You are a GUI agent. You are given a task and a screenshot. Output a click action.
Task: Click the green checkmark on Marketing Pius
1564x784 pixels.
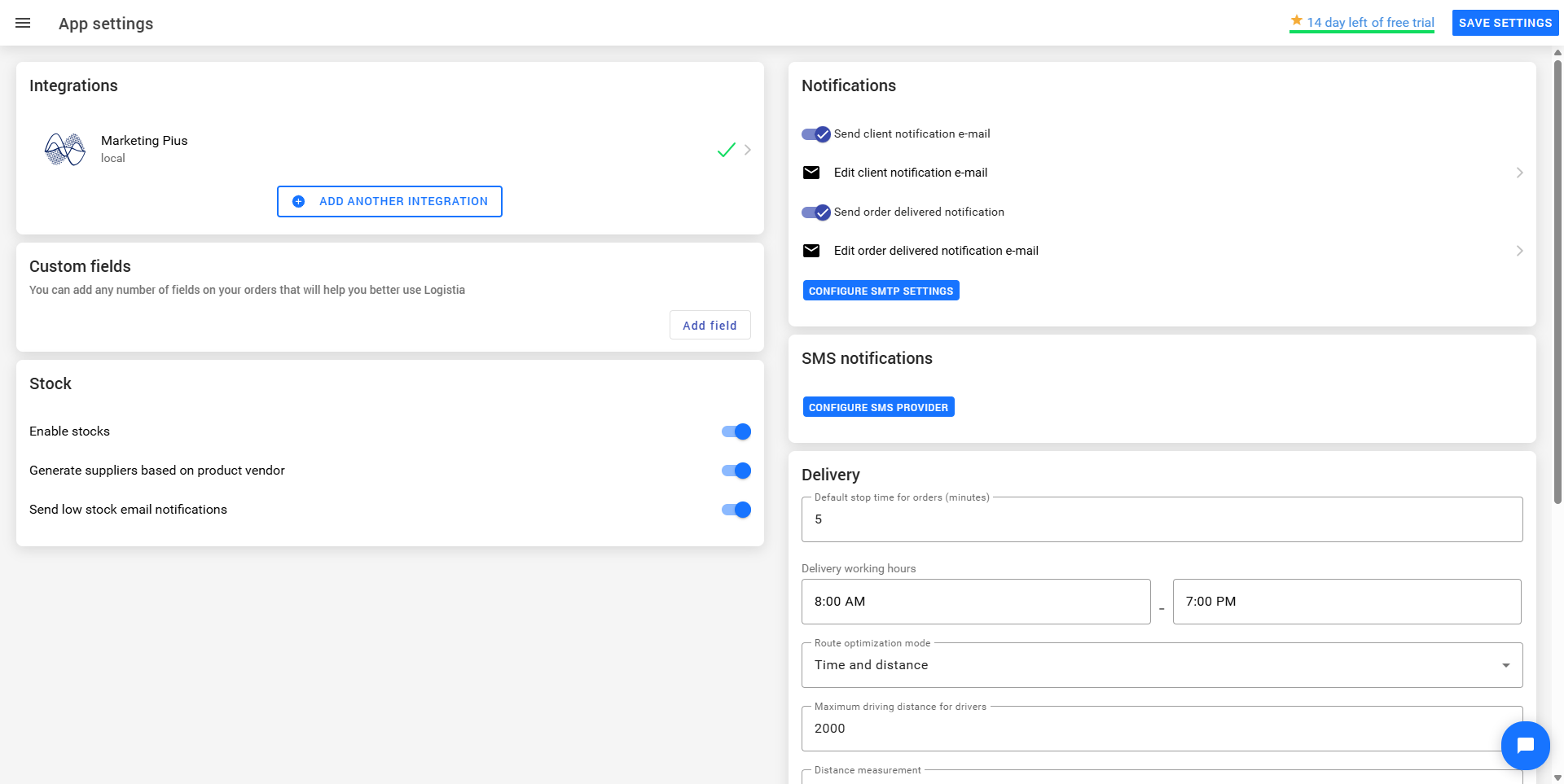(726, 150)
